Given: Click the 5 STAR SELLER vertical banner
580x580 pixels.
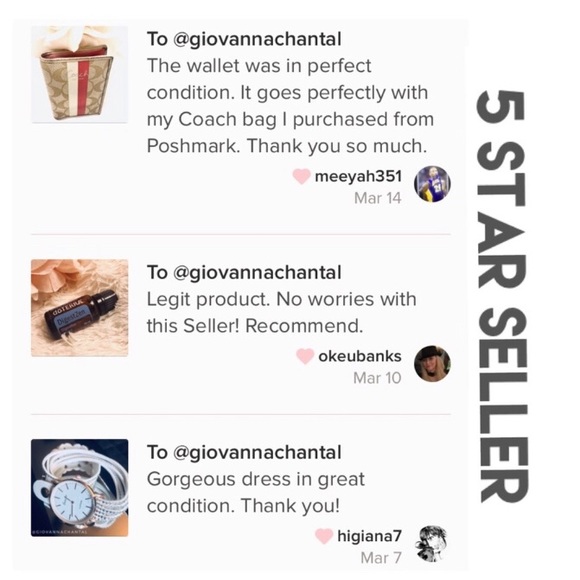Looking at the screenshot, I should coord(504,296).
